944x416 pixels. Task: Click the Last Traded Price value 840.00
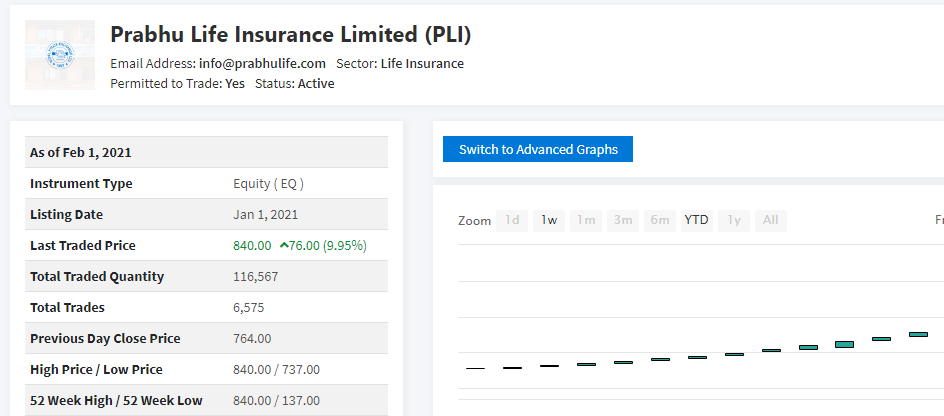(252, 246)
